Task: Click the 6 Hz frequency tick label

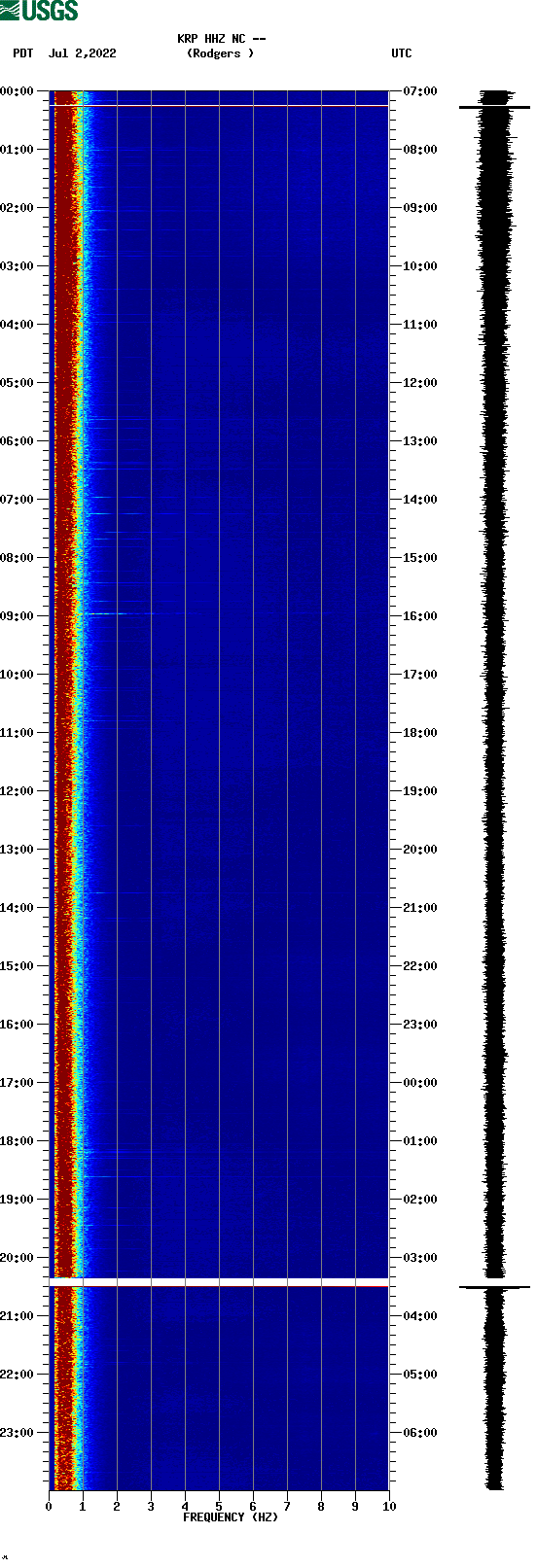Action: coord(253,1507)
